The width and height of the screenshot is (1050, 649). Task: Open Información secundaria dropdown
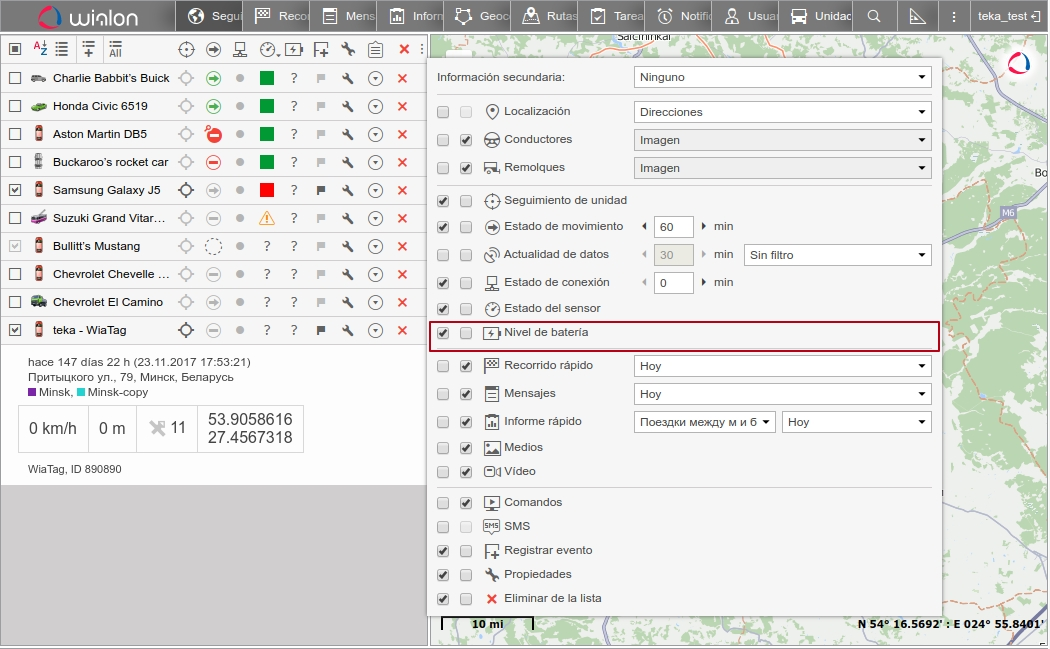pyautogui.click(x=782, y=77)
